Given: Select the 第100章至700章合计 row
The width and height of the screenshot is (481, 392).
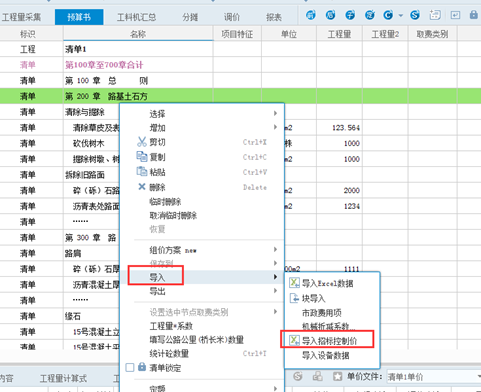Looking at the screenshot, I should (x=240, y=65).
